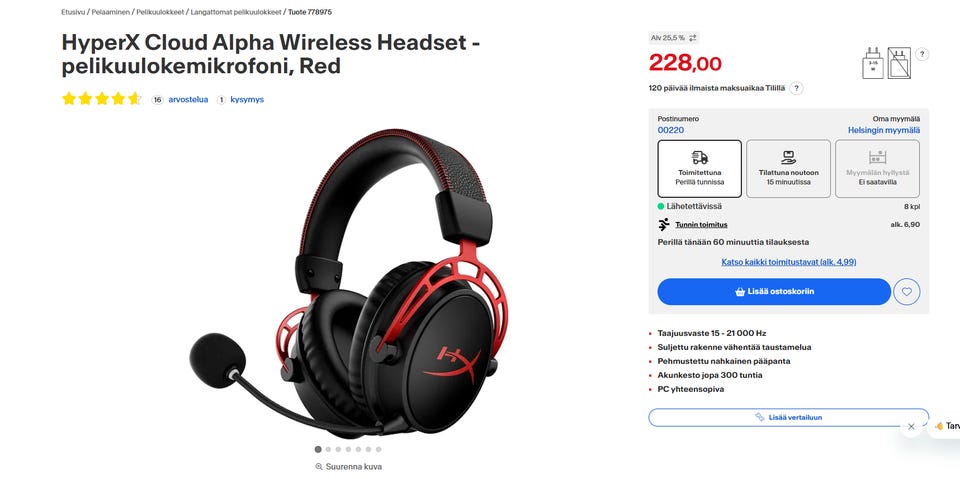Change Helsingin myymälä store selection
The height and width of the screenshot is (479, 960).
(883, 130)
